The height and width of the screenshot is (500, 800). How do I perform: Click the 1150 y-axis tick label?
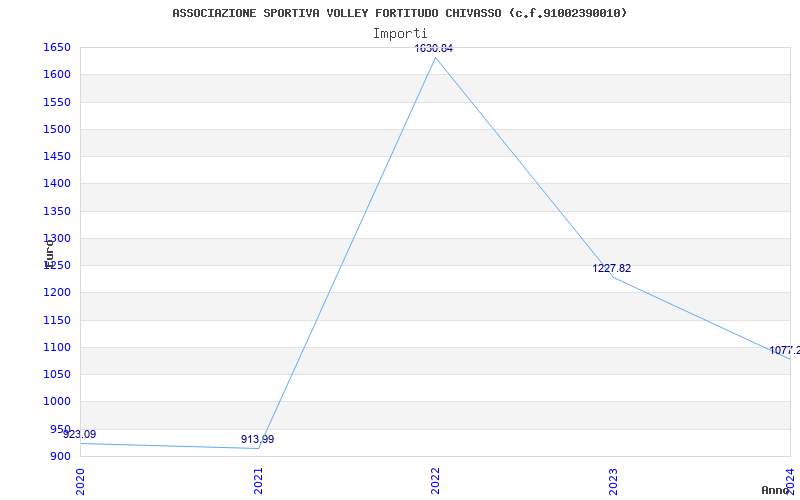(x=57, y=321)
